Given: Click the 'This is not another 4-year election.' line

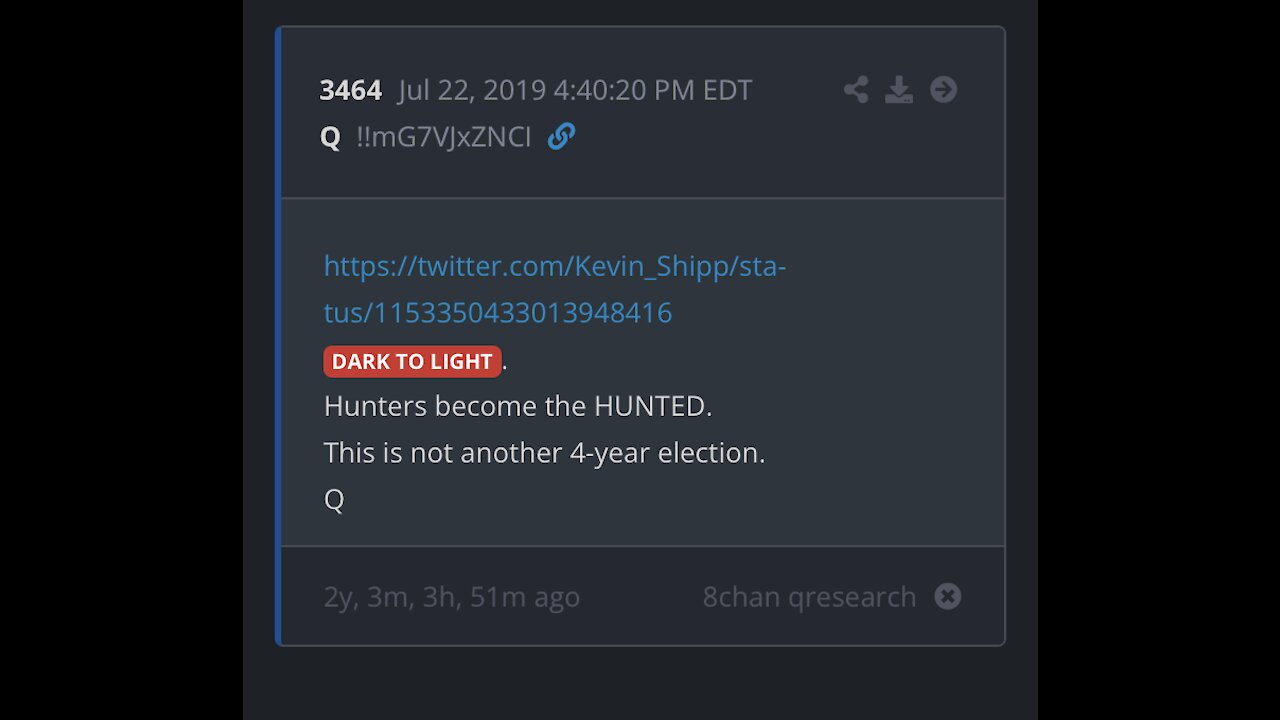Looking at the screenshot, I should pos(544,453).
